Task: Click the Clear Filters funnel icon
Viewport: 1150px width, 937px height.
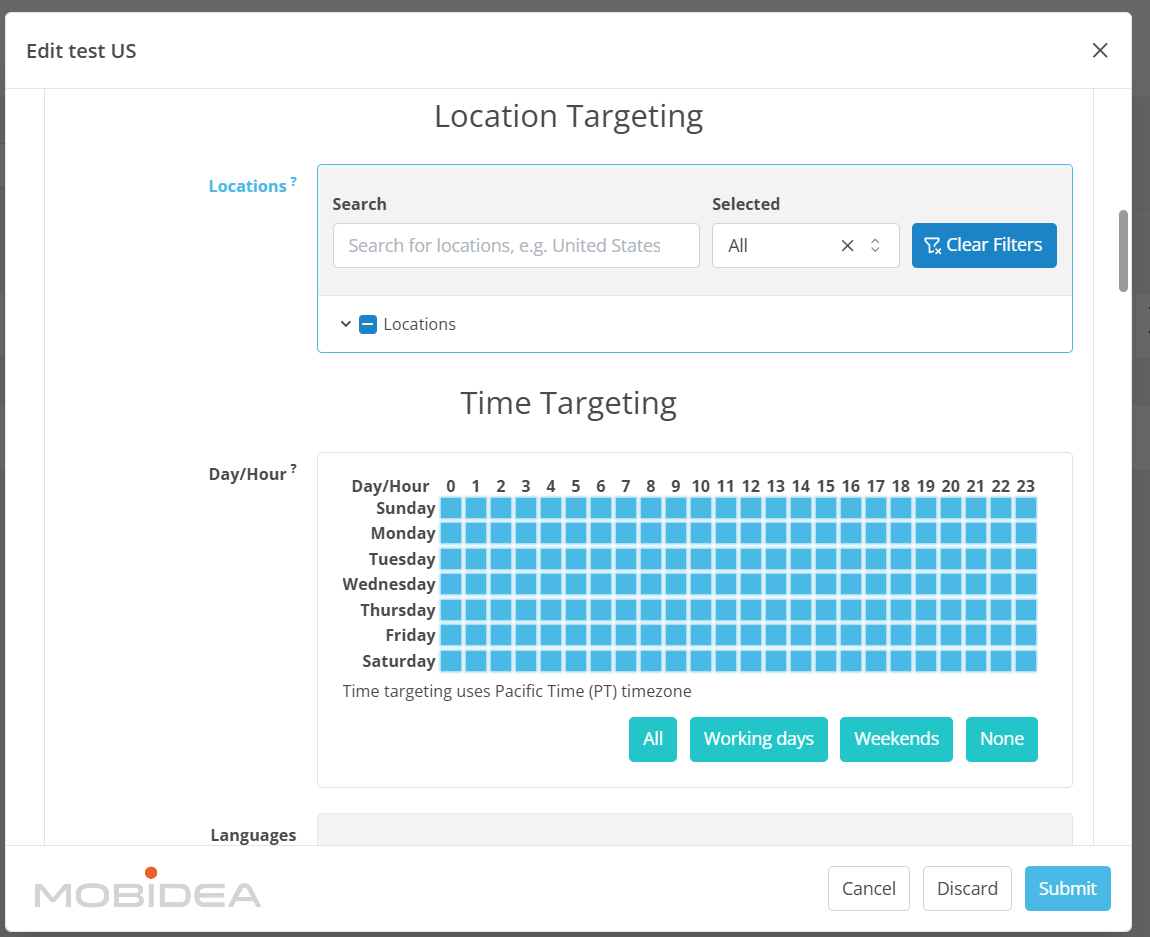Action: [x=933, y=245]
